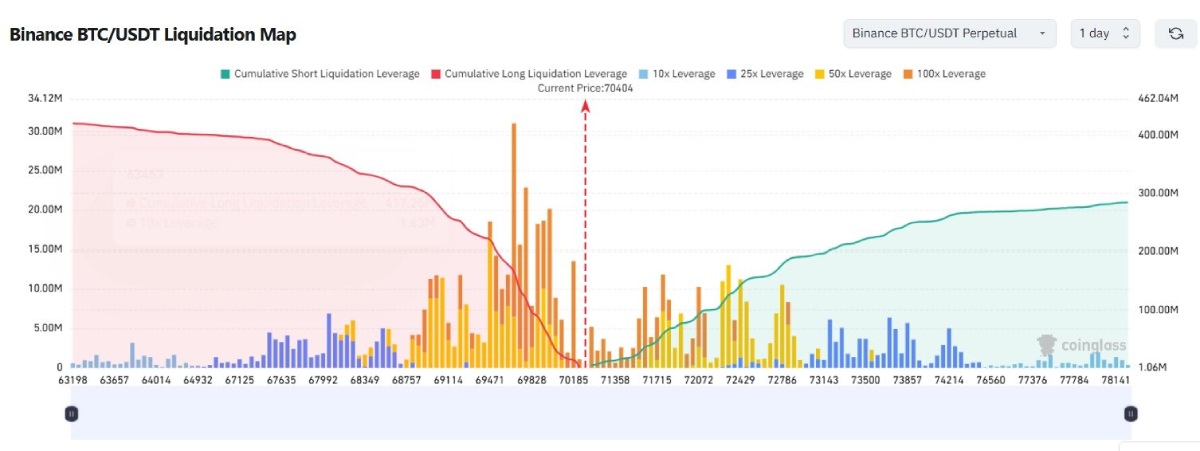Click the 69471 x-axis price label
Viewport: 1200px width, 451px height.
490,381
